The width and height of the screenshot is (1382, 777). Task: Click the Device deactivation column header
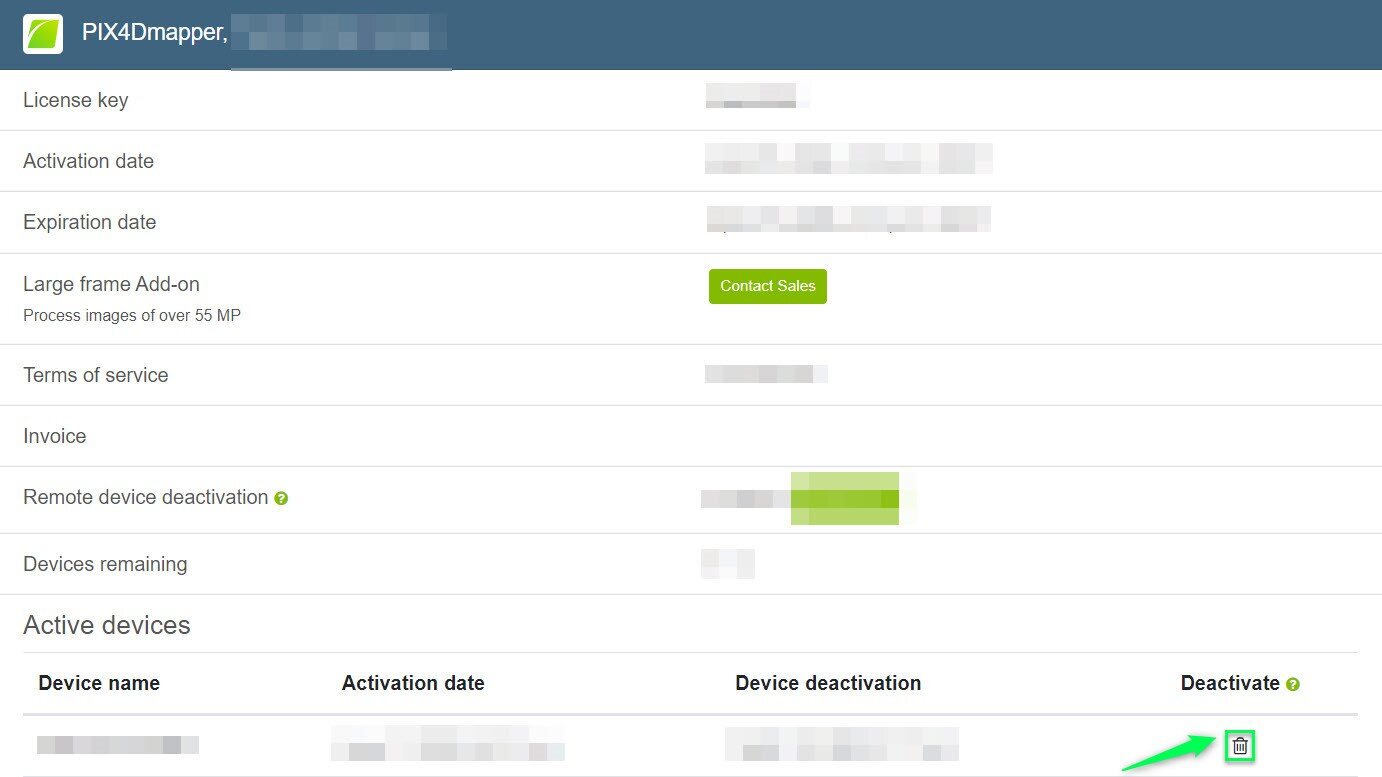[828, 683]
